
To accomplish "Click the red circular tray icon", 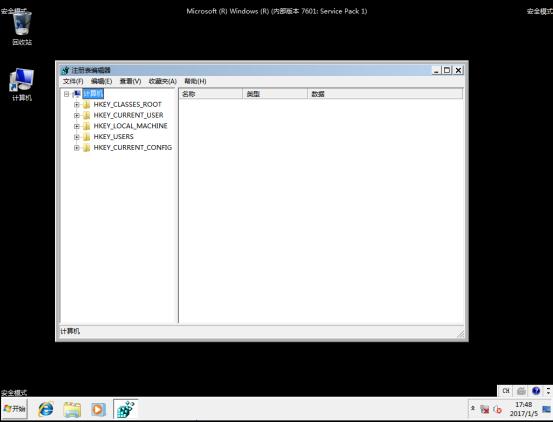I will pos(498,409).
